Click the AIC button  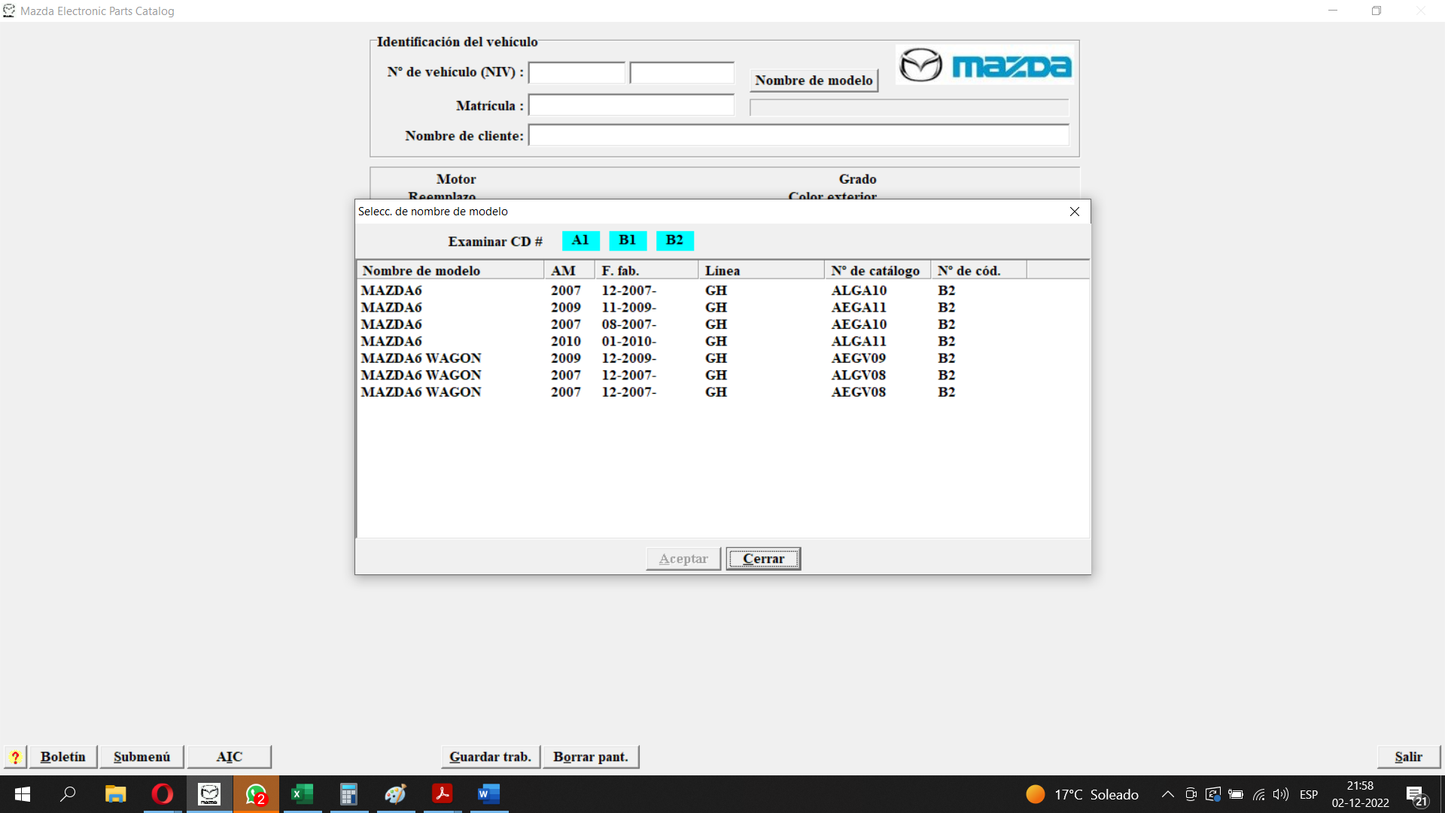[230, 757]
